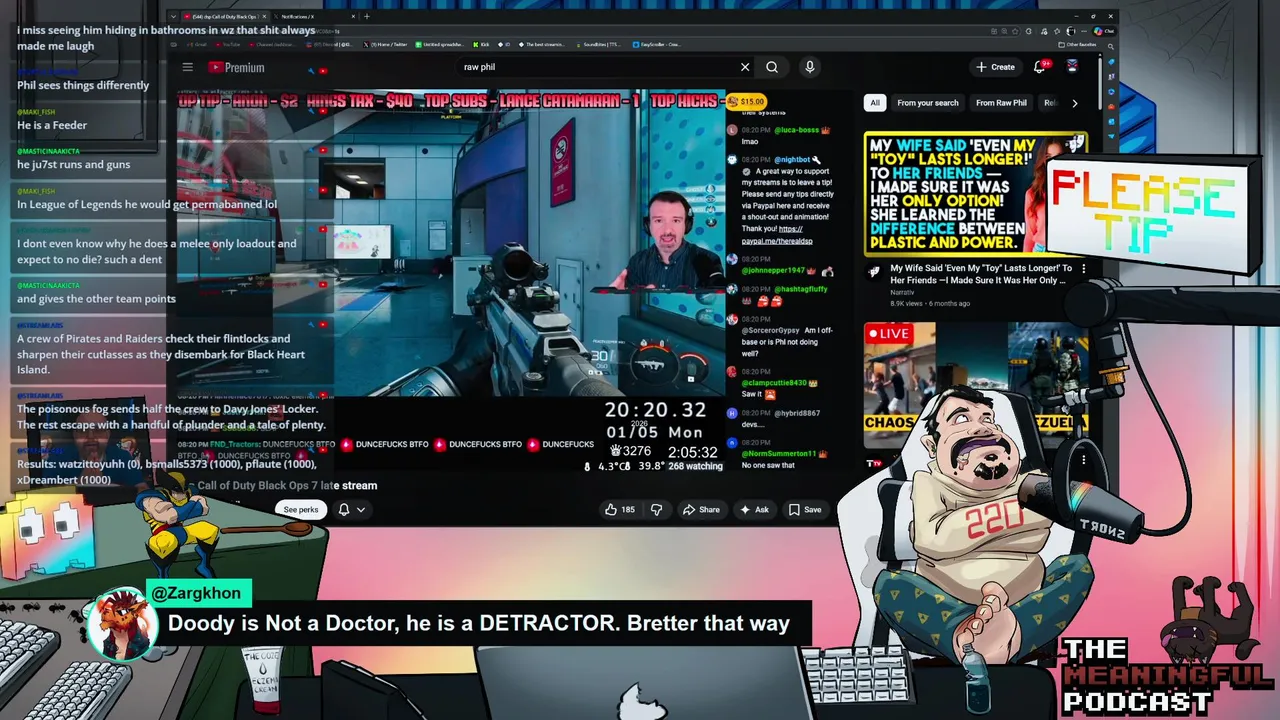Screen dimensions: 1280x720
Task: Open the account avatar menu in YouTube
Action: click(1072, 67)
